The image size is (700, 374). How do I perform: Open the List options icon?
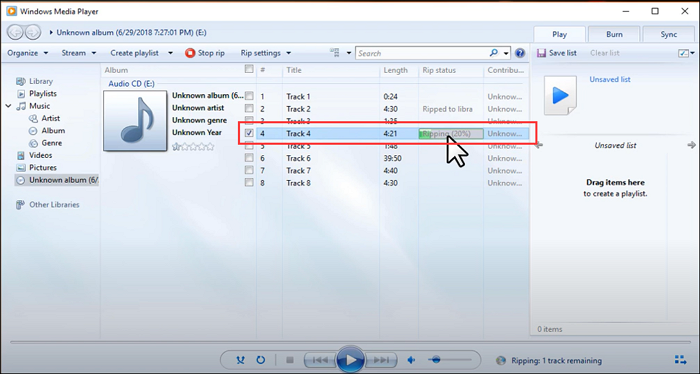683,53
